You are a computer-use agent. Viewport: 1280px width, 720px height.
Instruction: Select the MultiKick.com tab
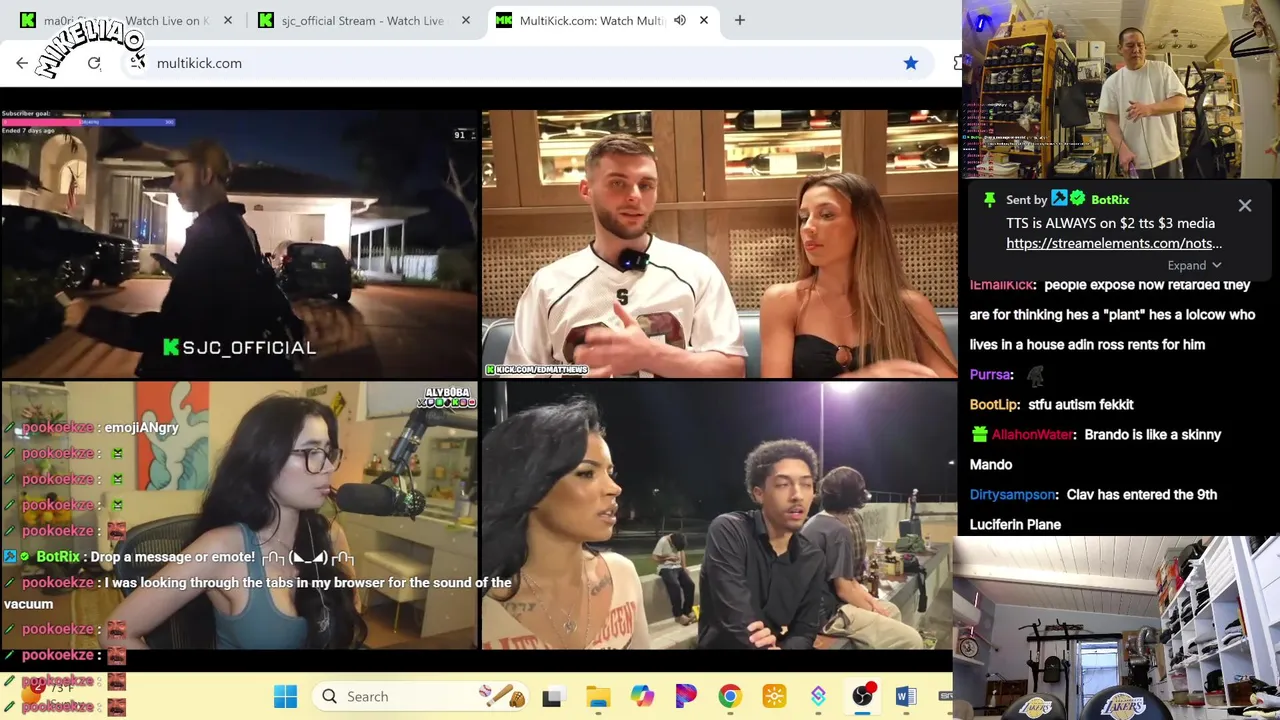(x=590, y=20)
